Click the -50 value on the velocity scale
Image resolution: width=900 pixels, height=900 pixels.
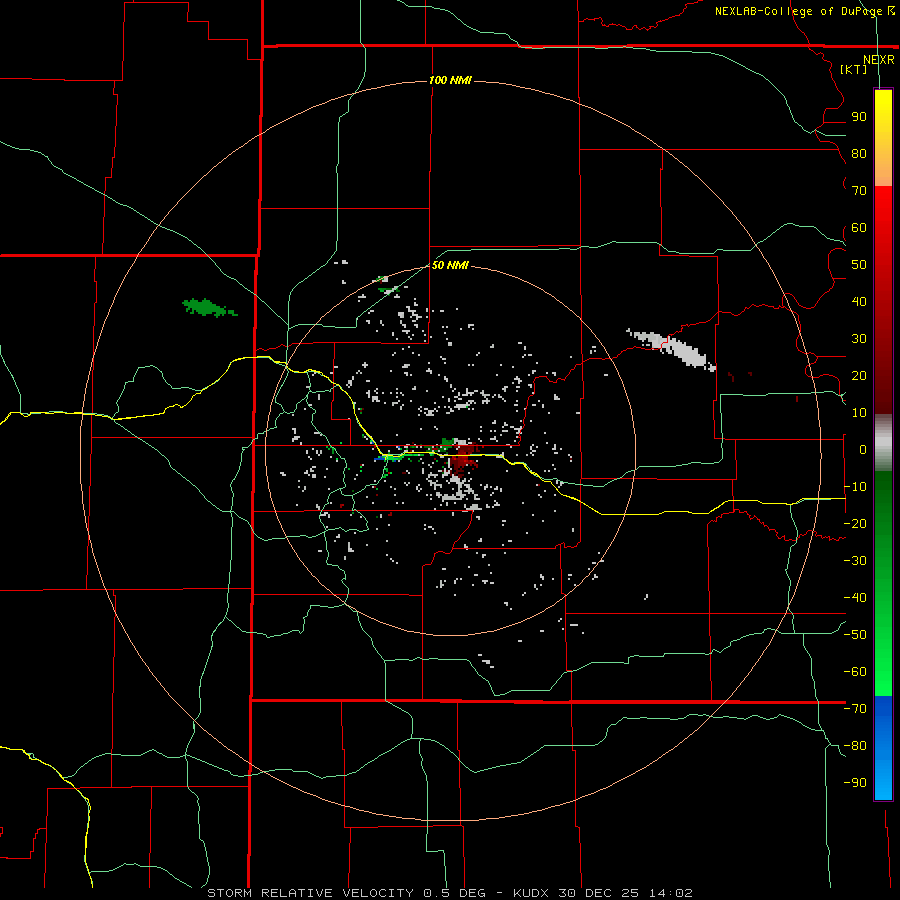pyautogui.click(x=855, y=635)
